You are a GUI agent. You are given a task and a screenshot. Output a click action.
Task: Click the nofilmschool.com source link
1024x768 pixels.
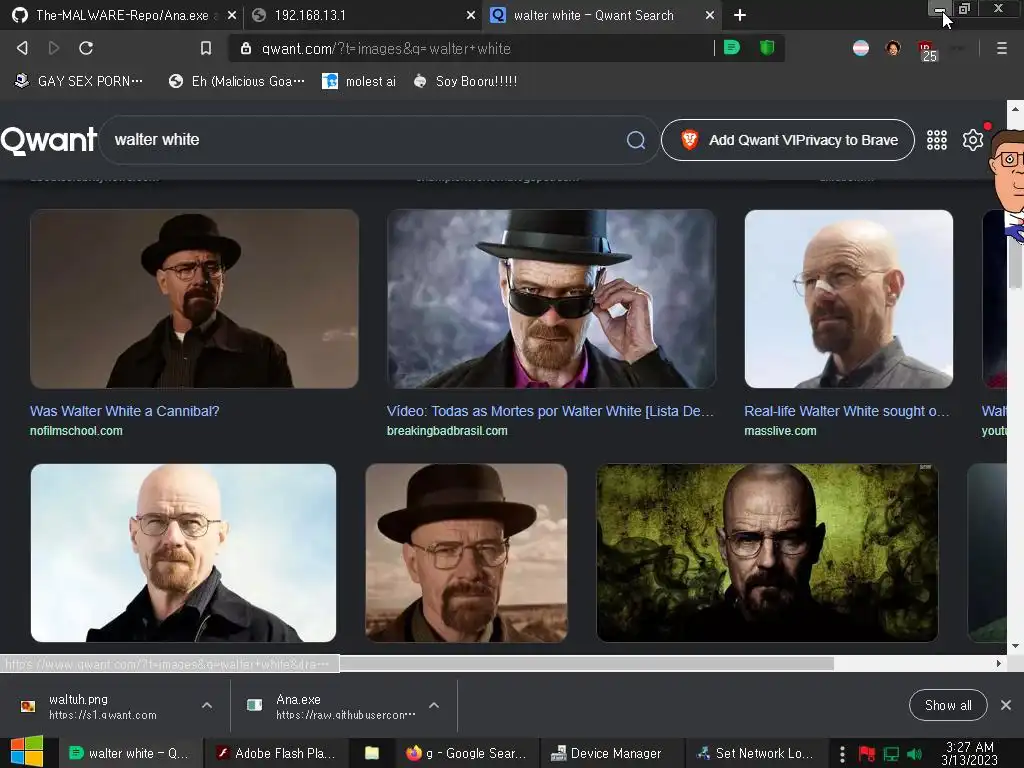tap(76, 430)
